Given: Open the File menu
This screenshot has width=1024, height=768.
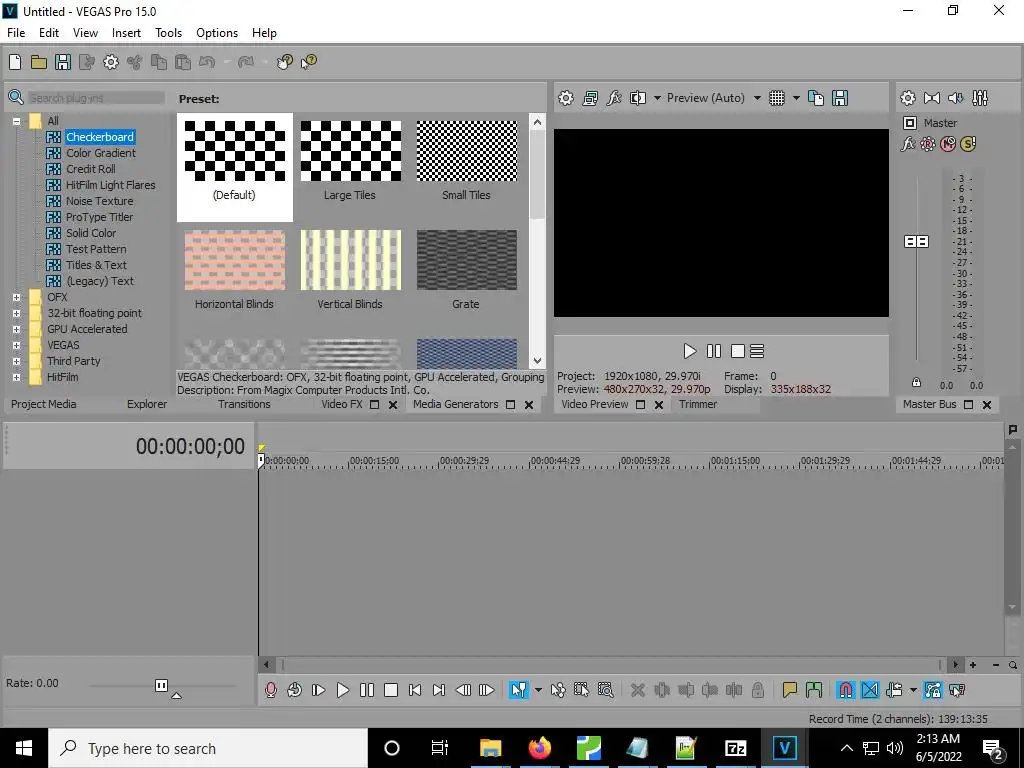Looking at the screenshot, I should pyautogui.click(x=16, y=33).
